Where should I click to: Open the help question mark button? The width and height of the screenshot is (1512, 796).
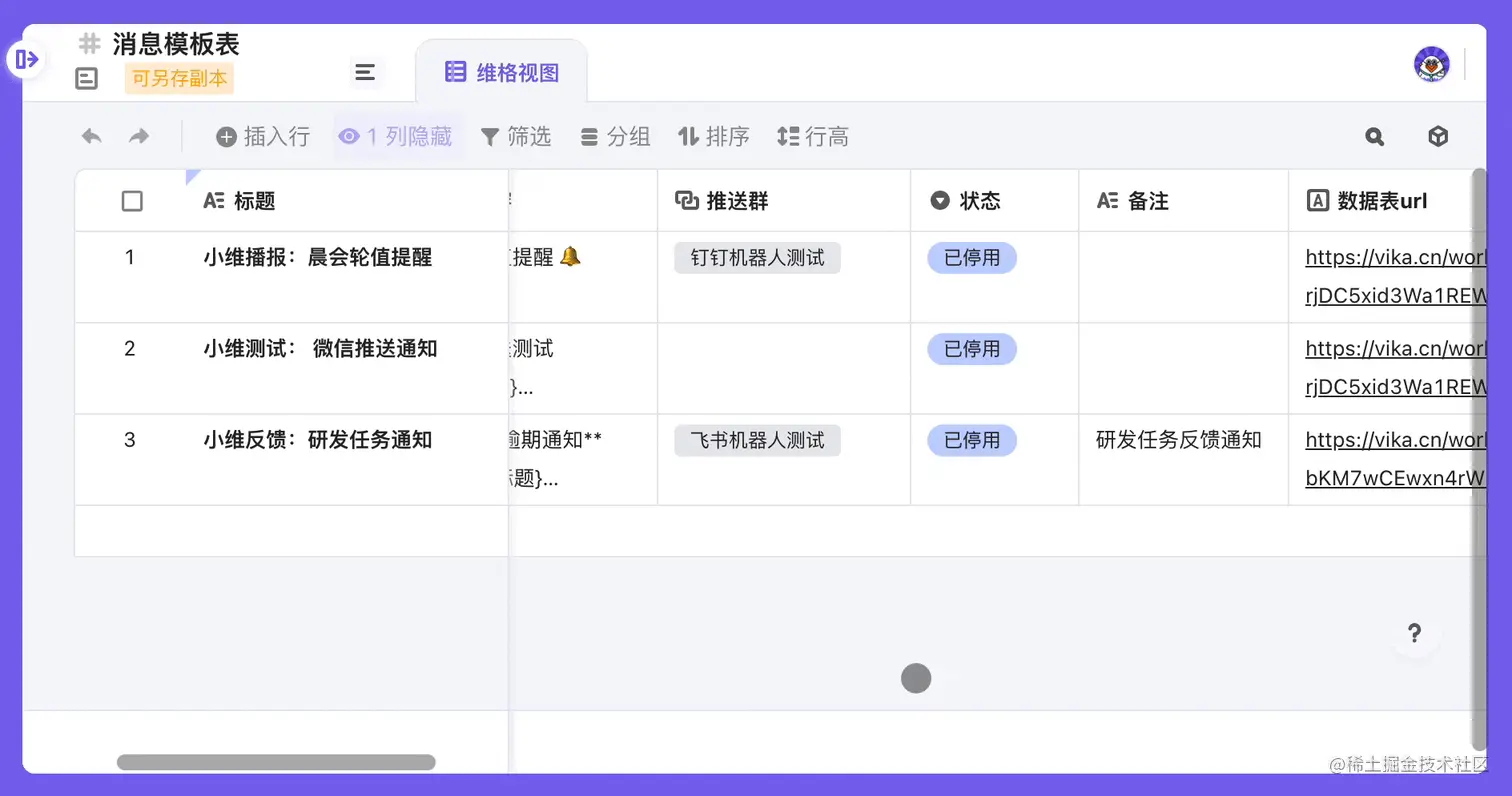[1414, 633]
